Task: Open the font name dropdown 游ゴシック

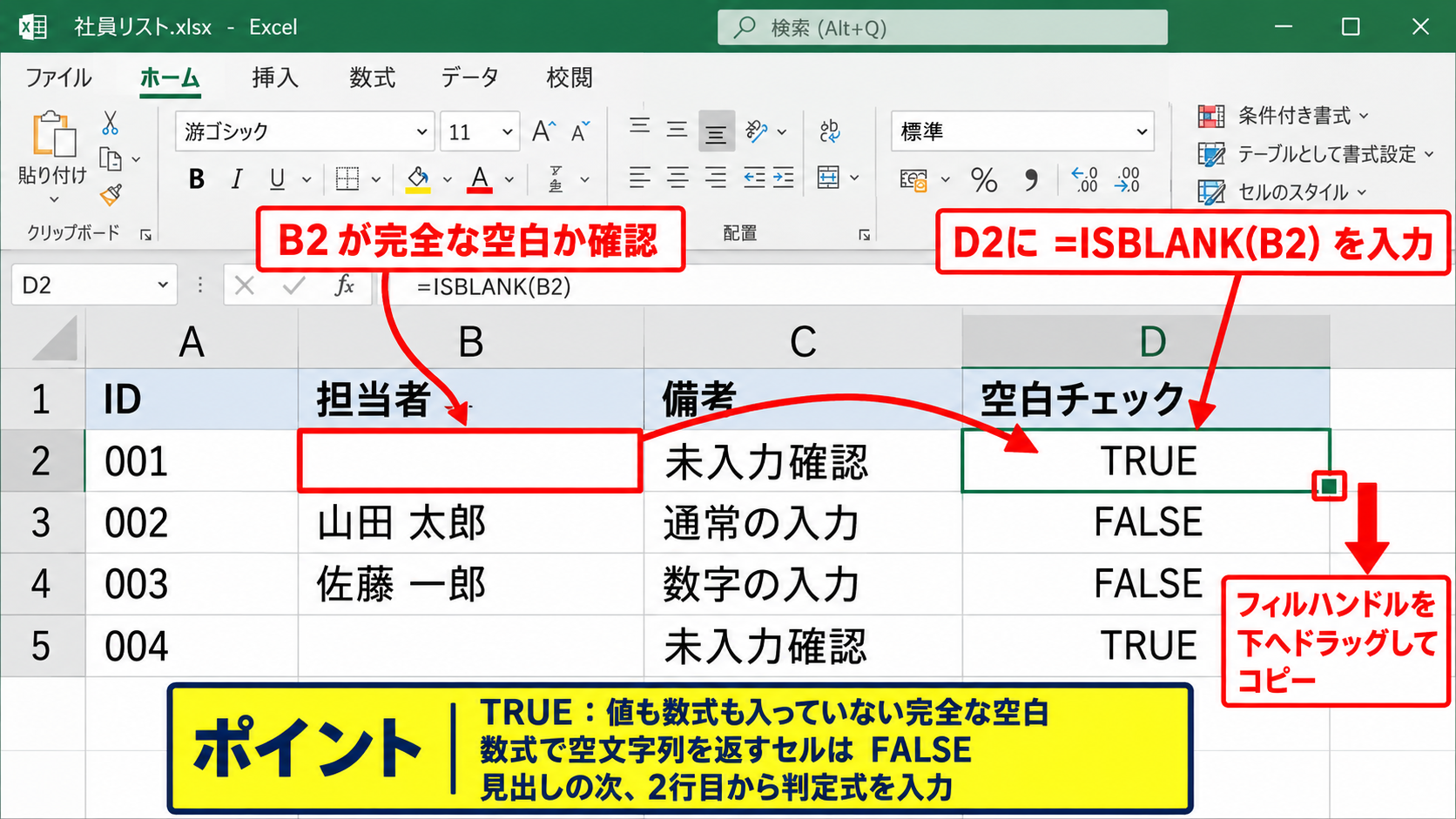Action: [421, 132]
